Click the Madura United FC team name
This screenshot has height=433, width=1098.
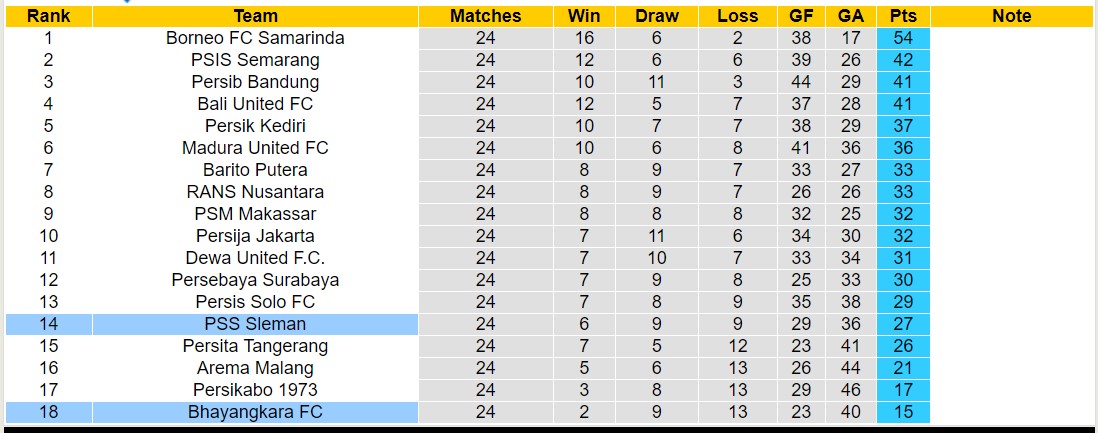(255, 148)
